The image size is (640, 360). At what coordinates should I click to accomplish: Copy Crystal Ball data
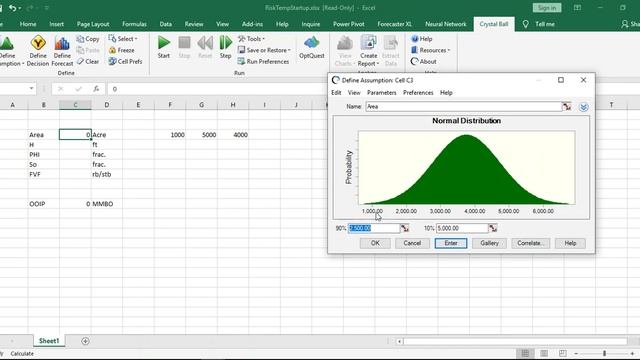88,39
